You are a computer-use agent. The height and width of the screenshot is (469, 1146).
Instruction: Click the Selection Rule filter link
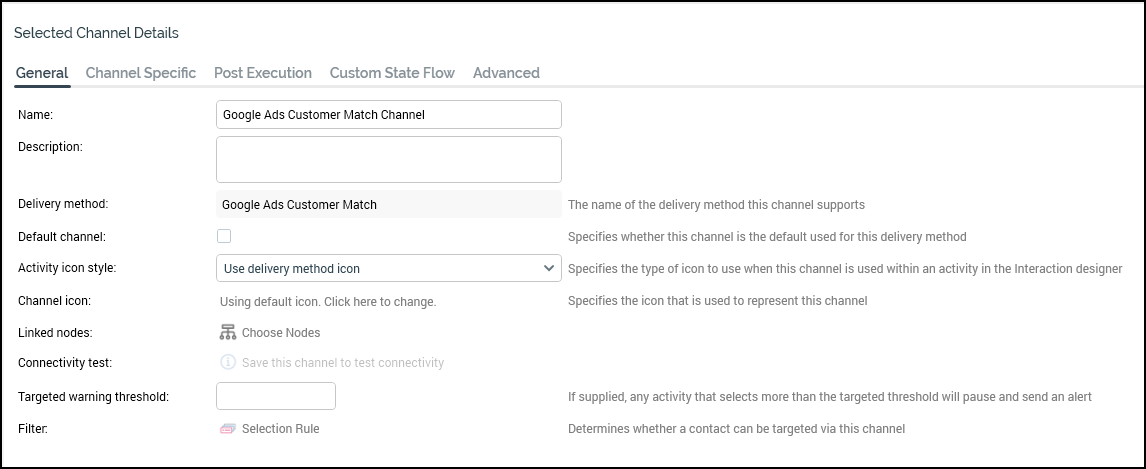pyautogui.click(x=281, y=429)
